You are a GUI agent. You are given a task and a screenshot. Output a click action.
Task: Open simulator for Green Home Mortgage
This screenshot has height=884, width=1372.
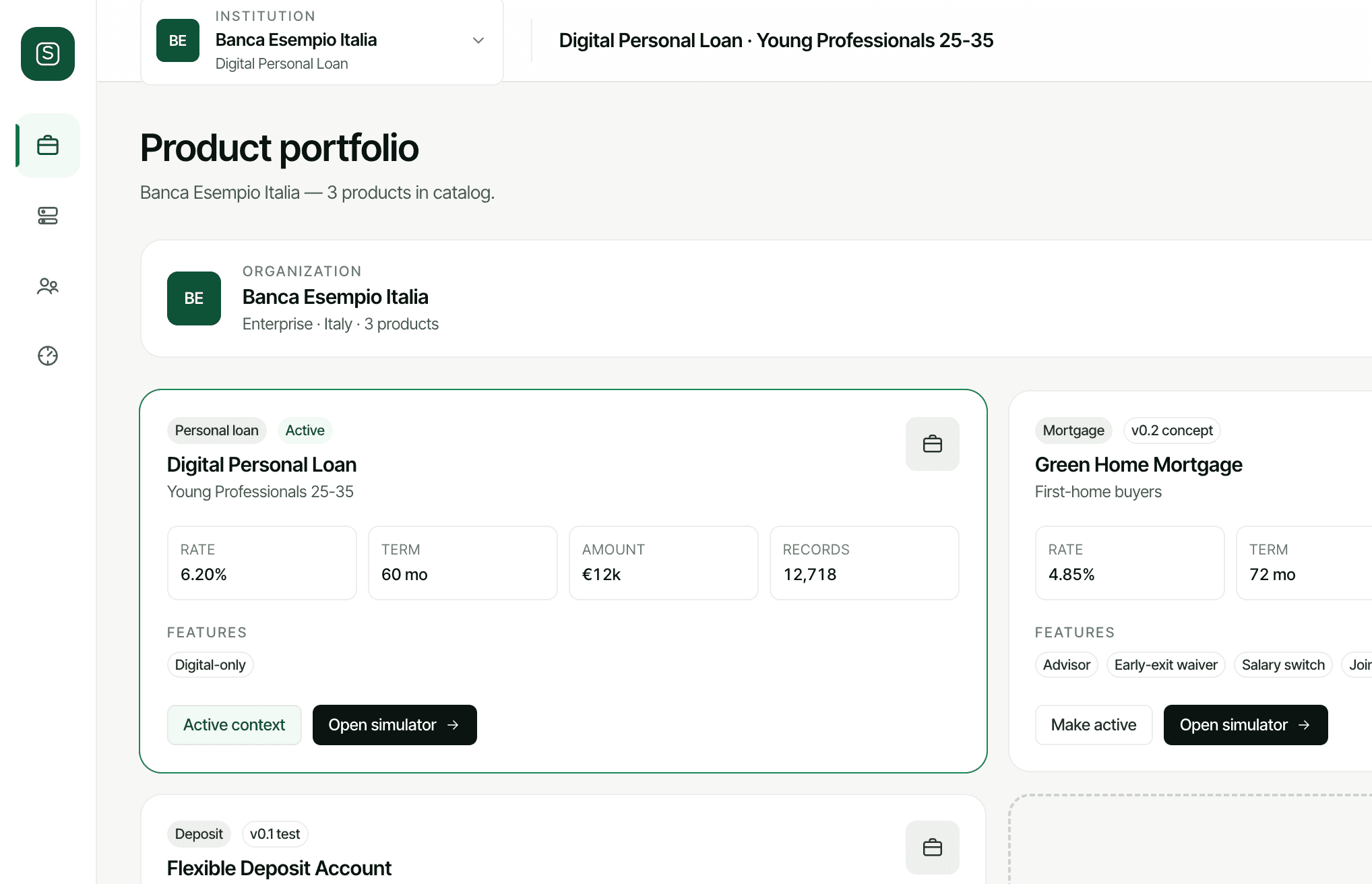[1246, 725]
